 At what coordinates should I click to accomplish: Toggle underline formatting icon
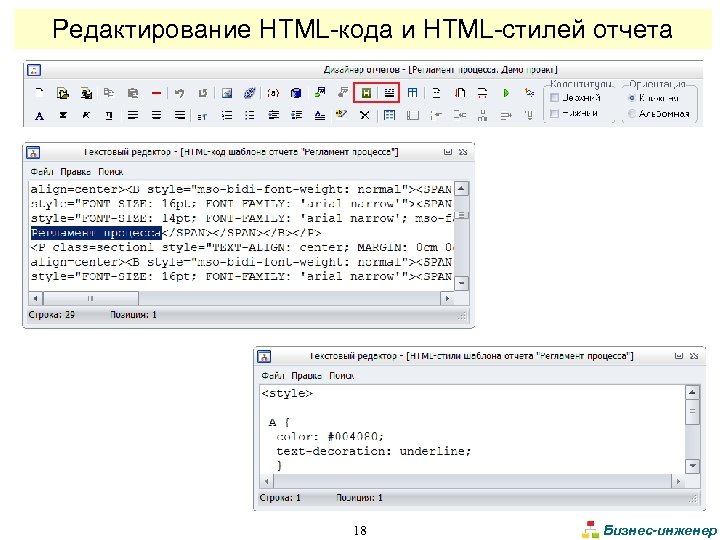click(x=109, y=116)
